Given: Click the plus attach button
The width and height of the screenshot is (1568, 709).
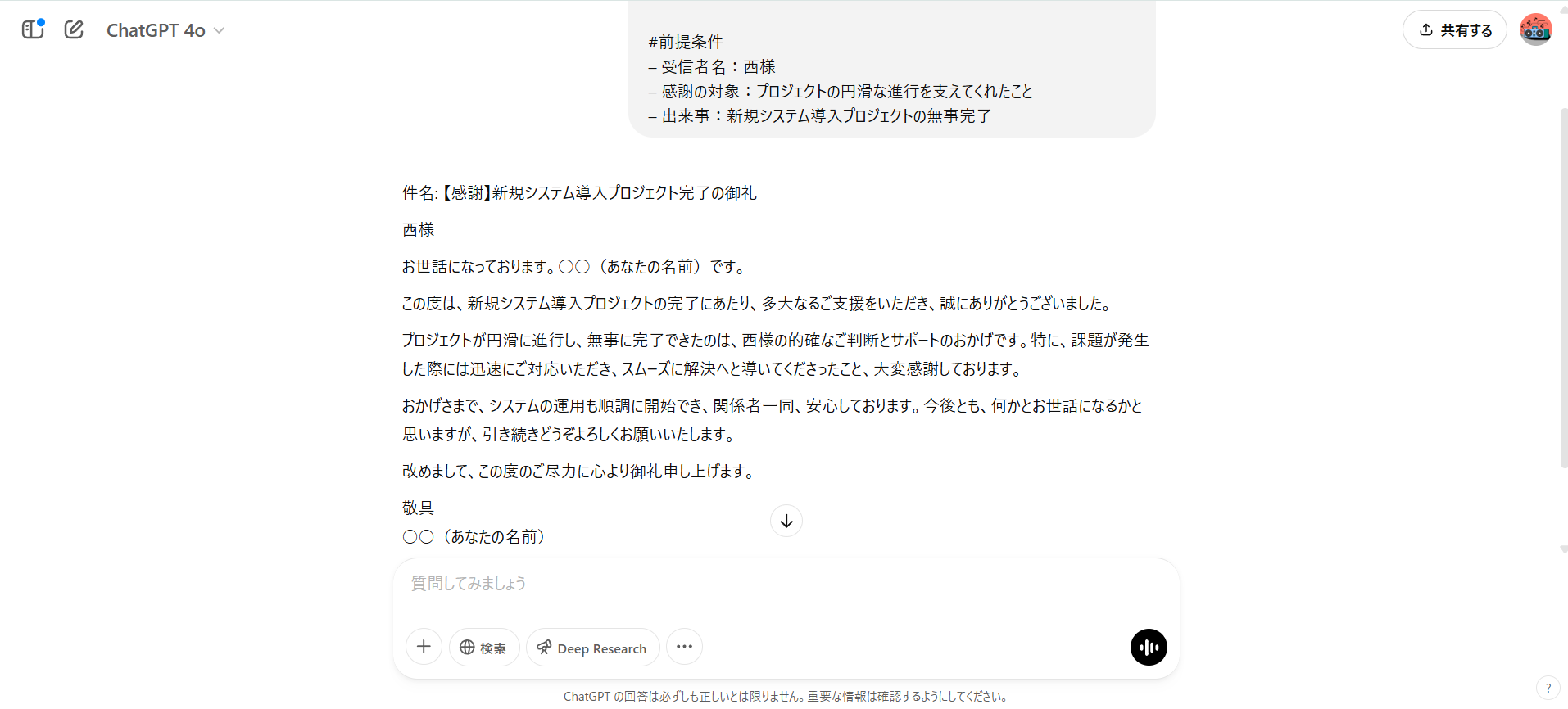Looking at the screenshot, I should (424, 647).
